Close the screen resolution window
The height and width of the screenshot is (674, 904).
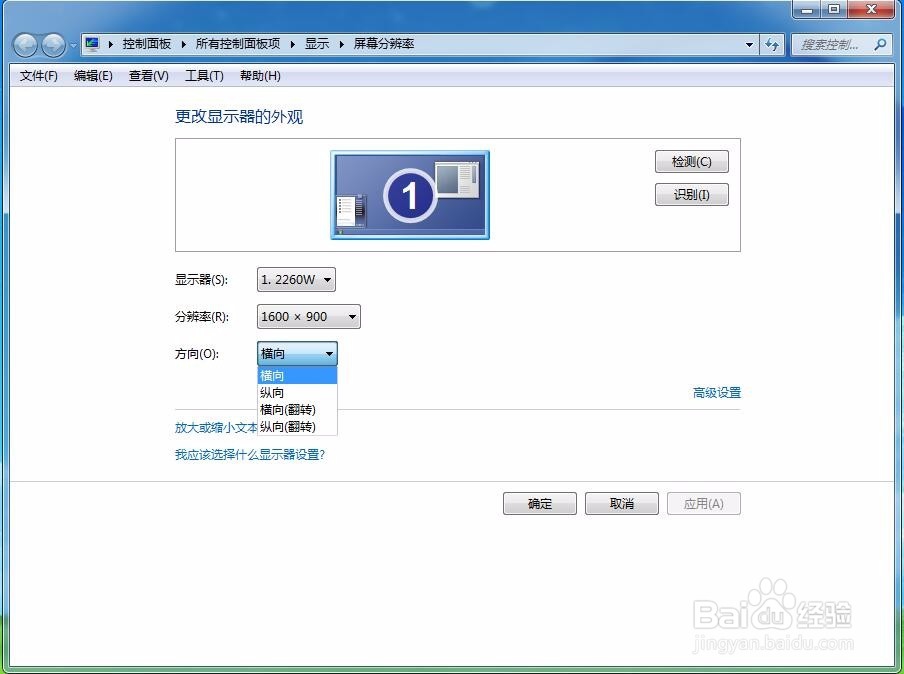(871, 9)
